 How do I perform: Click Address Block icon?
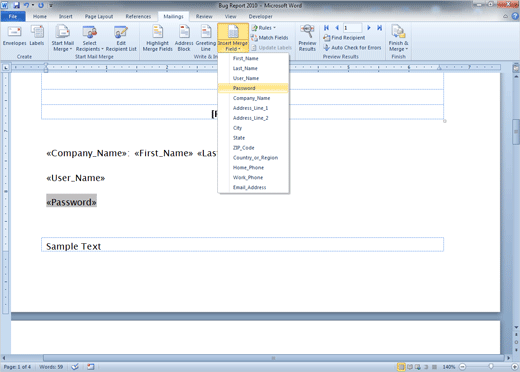pos(184,38)
